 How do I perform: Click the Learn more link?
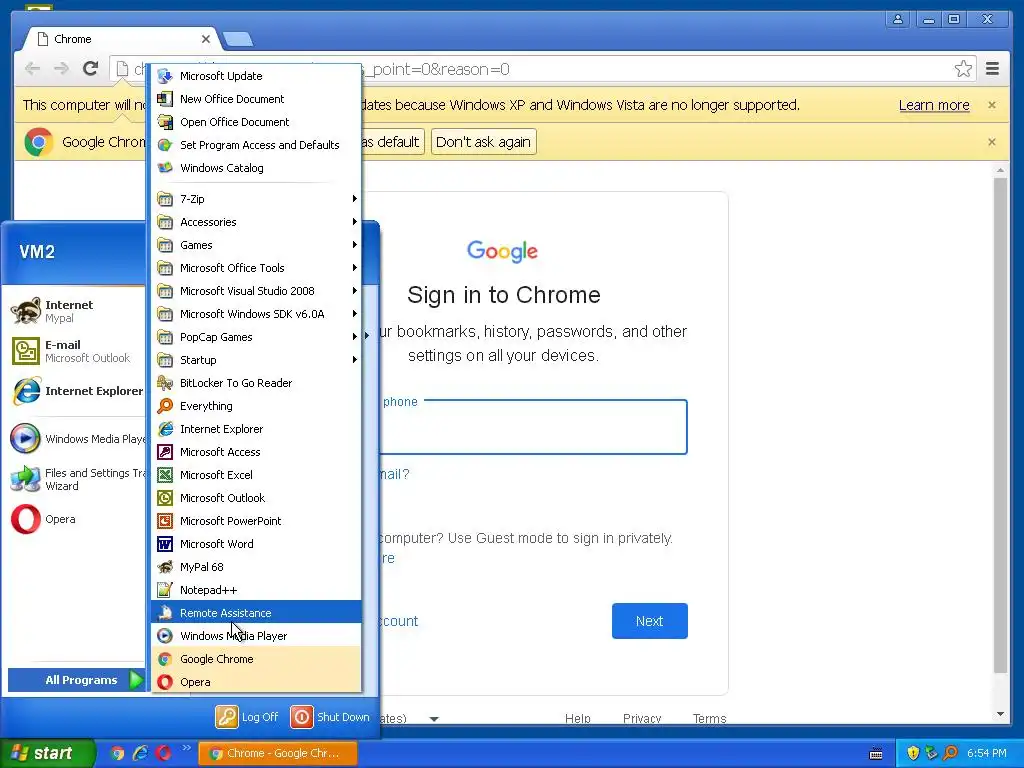pyautogui.click(x=934, y=105)
